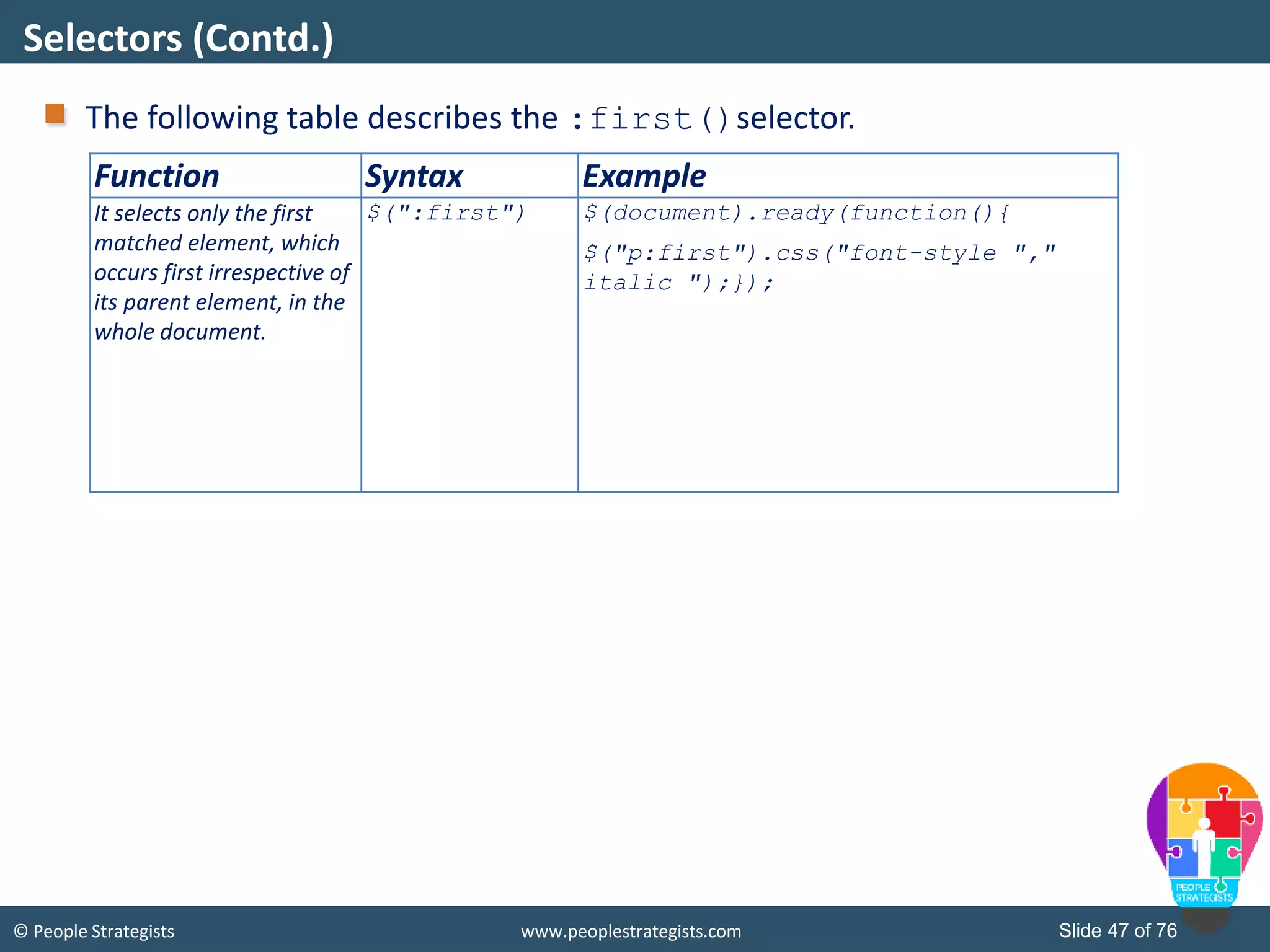Click the '$(document).ready(function(){' code line
Screen dimensions: 1270x952
pyautogui.click(x=796, y=213)
